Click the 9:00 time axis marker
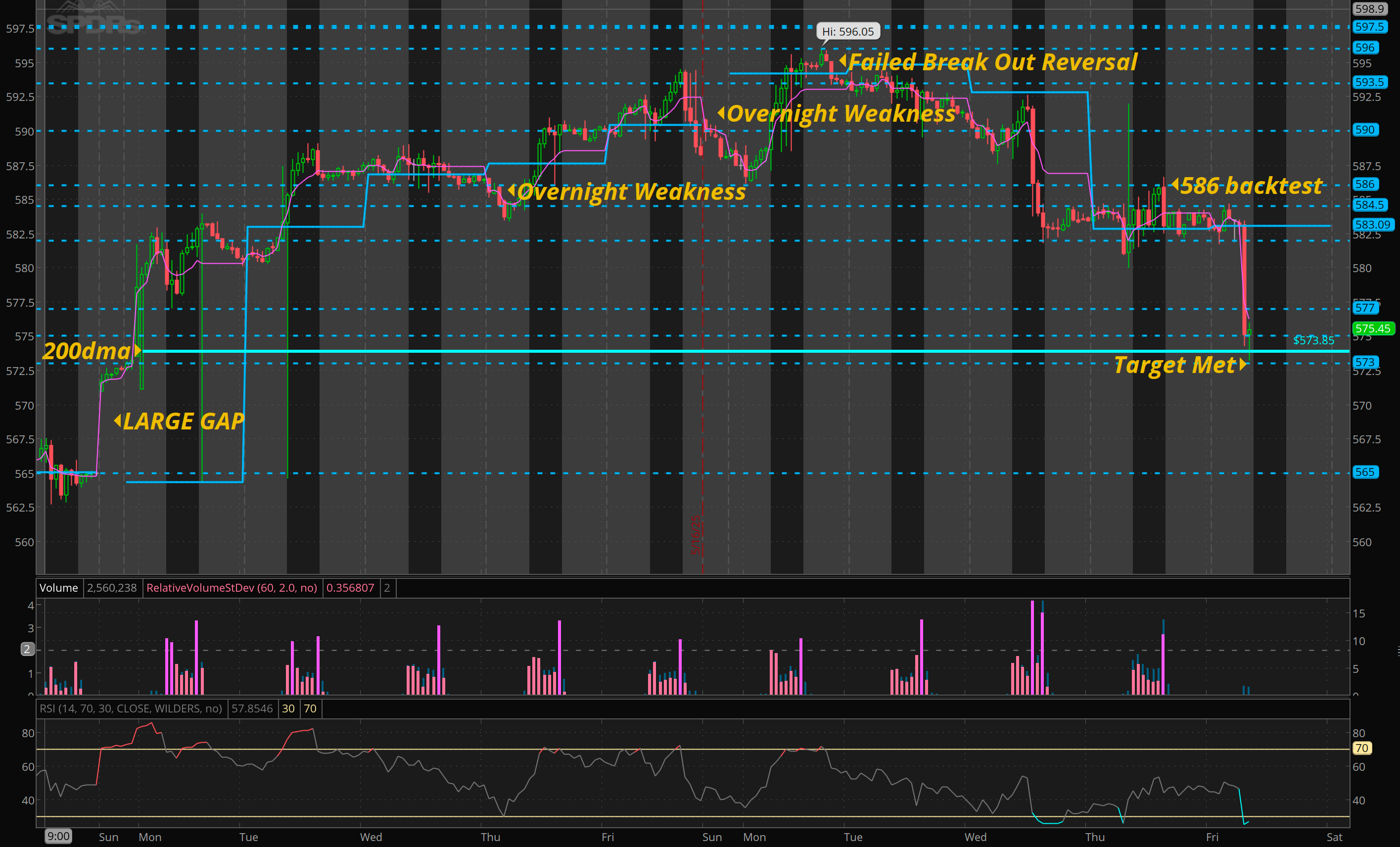This screenshot has width=1400, height=847. click(58, 836)
